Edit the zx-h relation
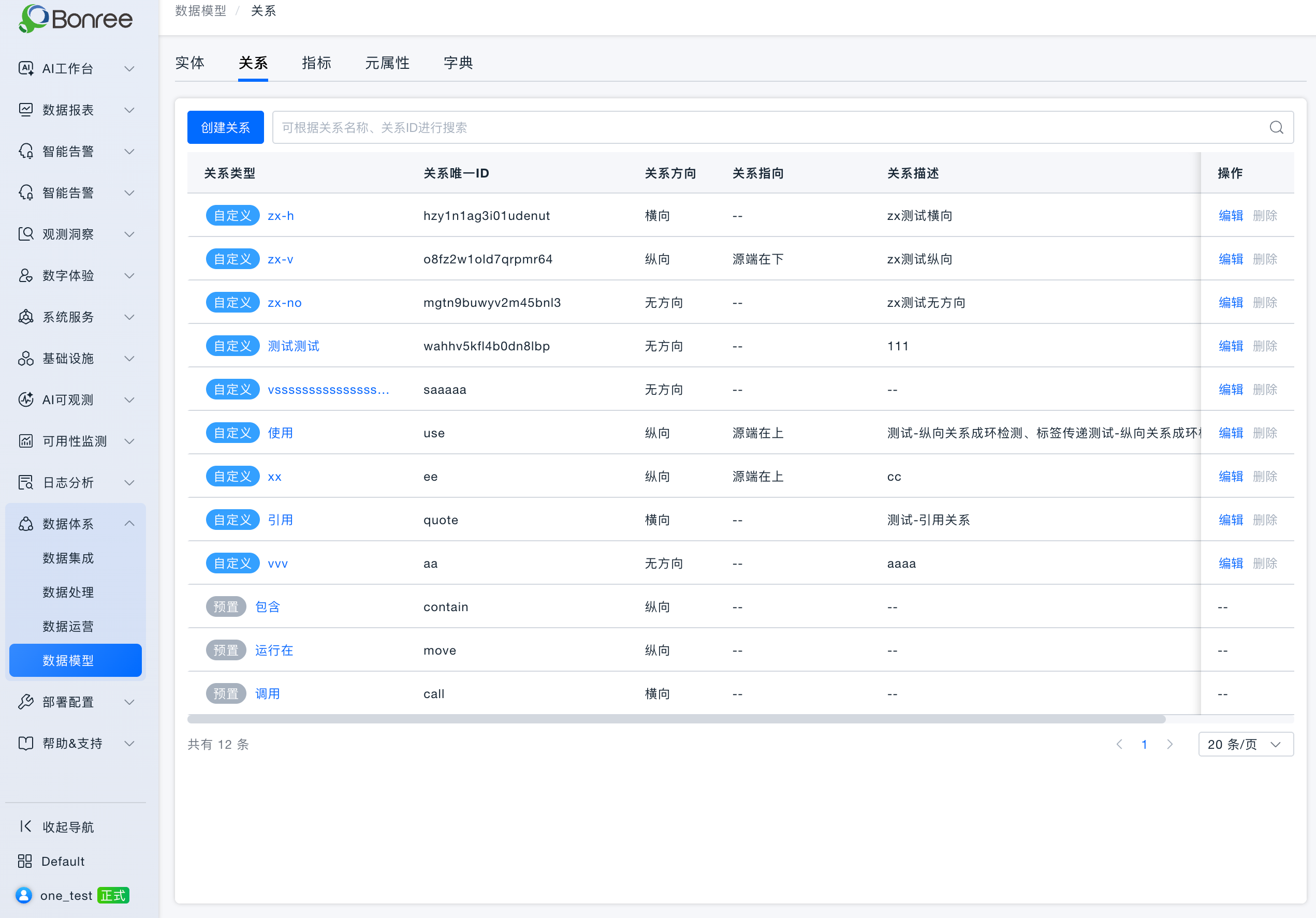The height and width of the screenshot is (918, 1316). pos(1231,215)
